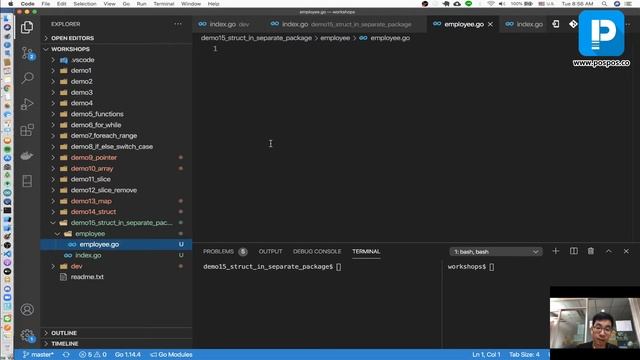Open Manage settings gear icon
Screen dimensions: 640x360
click(27, 336)
